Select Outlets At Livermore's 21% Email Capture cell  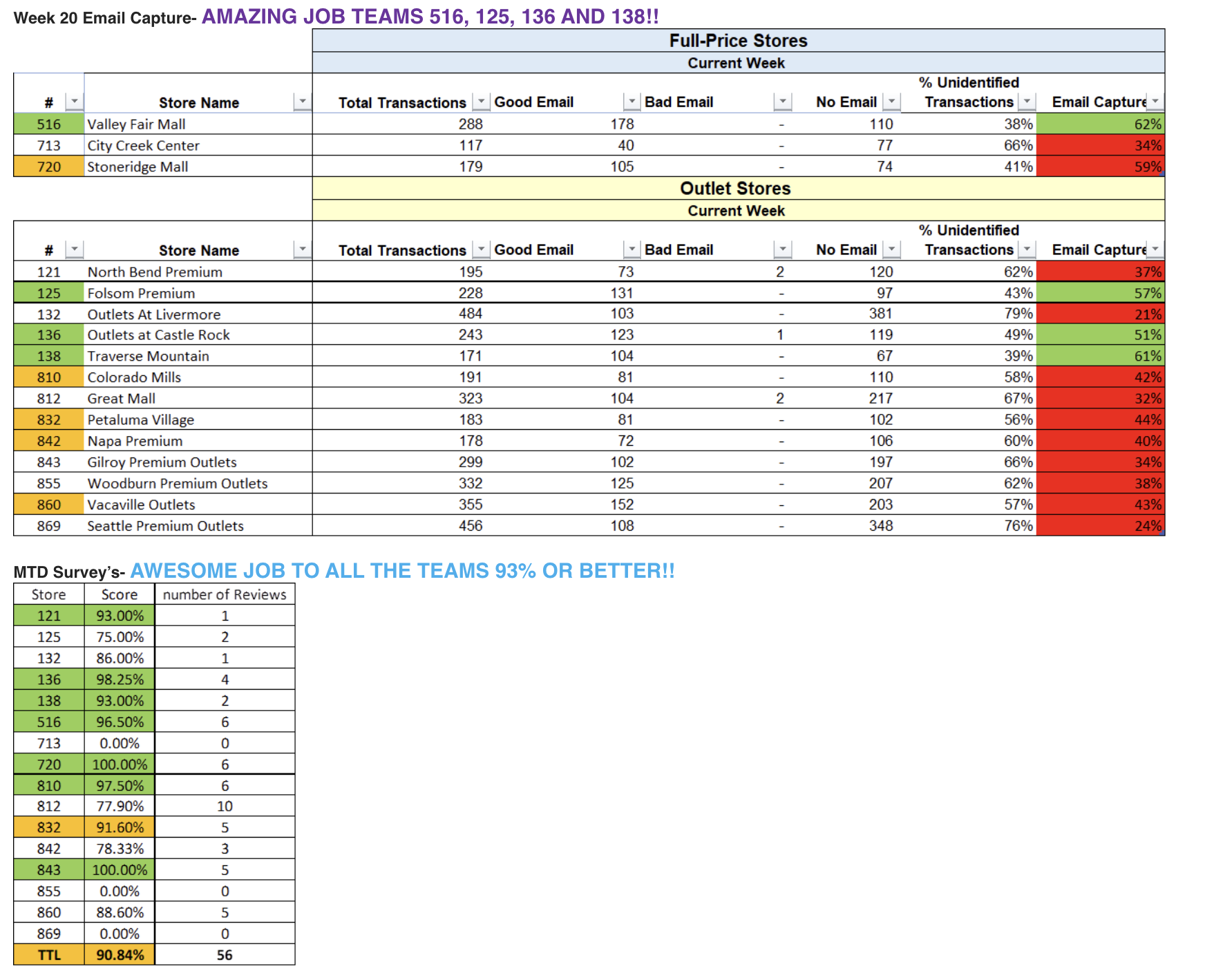click(1101, 314)
